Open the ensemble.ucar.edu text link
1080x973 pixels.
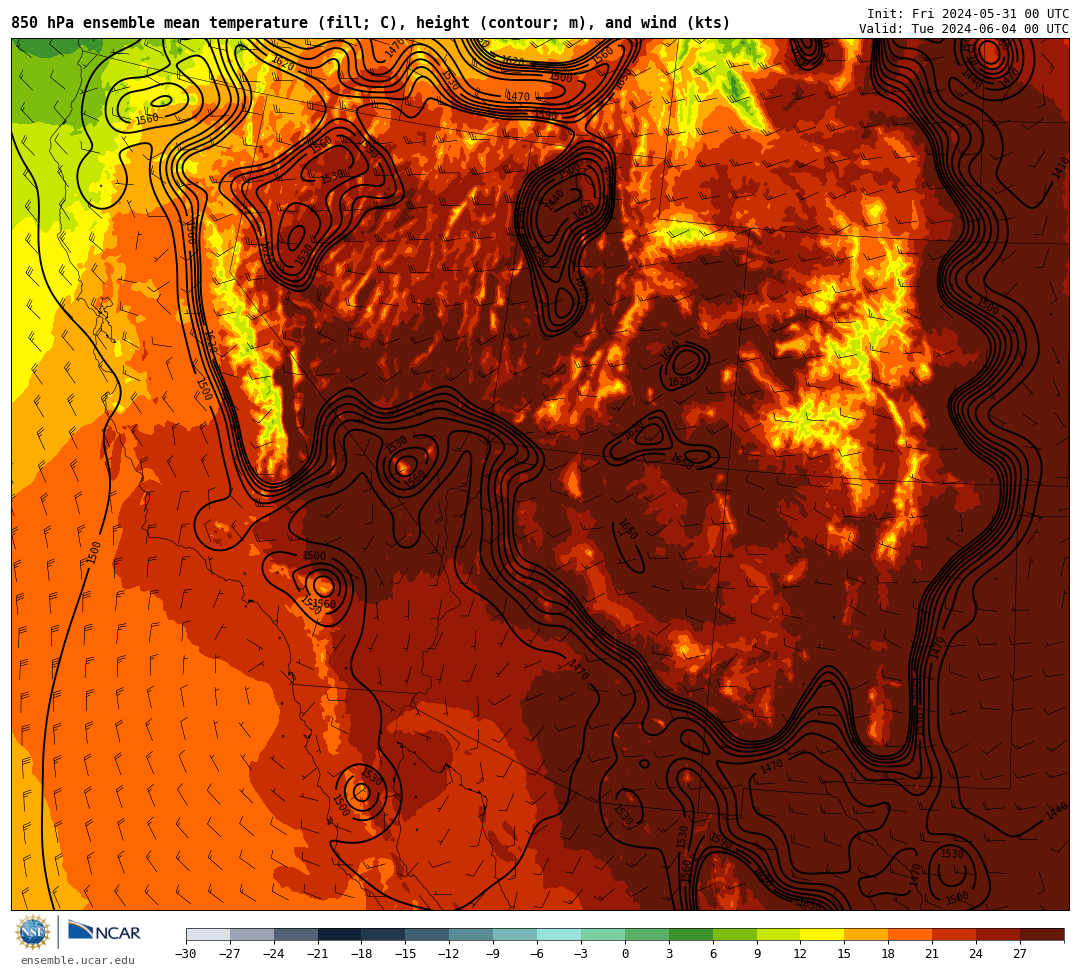78,960
